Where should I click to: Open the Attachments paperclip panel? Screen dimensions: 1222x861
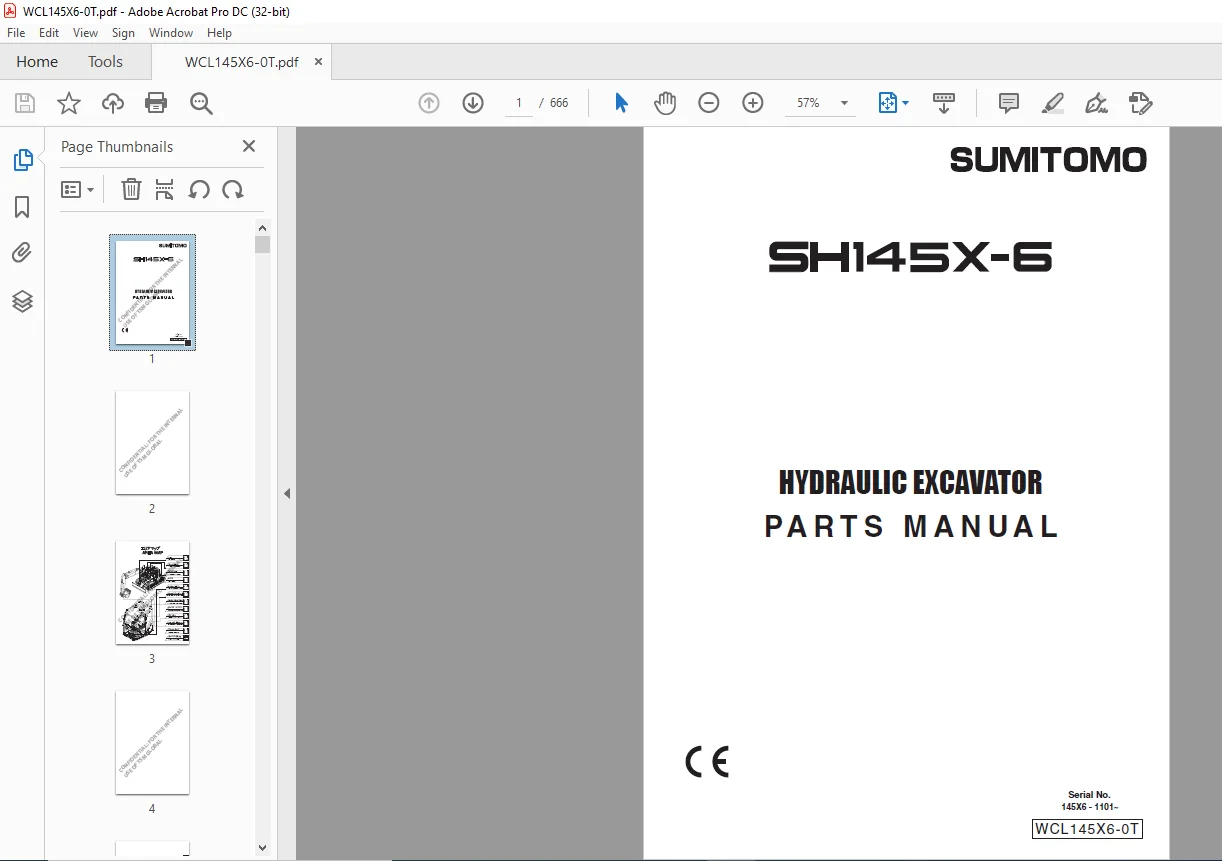22,253
